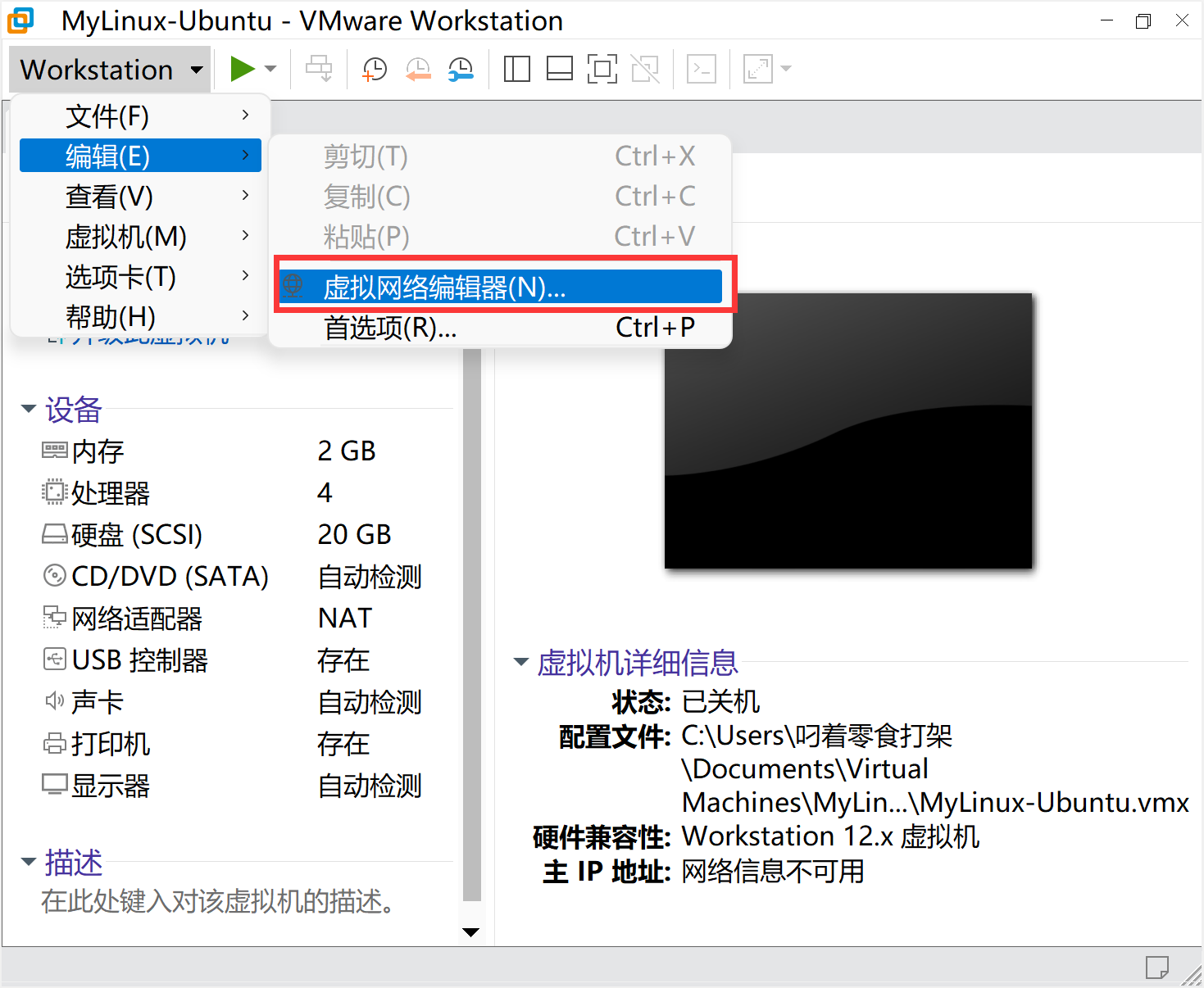Image resolution: width=1204 pixels, height=988 pixels.
Task: Open the snapshot manager wrench-clock icon
Action: [461, 69]
